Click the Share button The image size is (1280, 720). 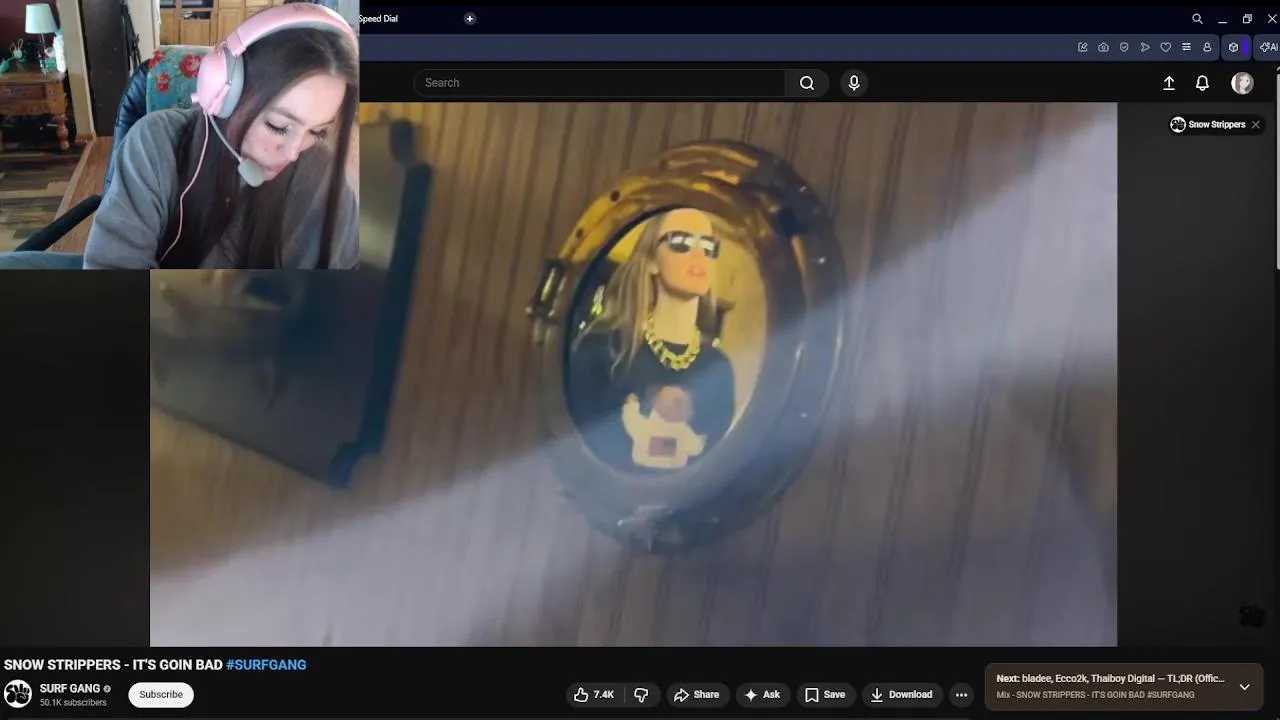coord(696,695)
